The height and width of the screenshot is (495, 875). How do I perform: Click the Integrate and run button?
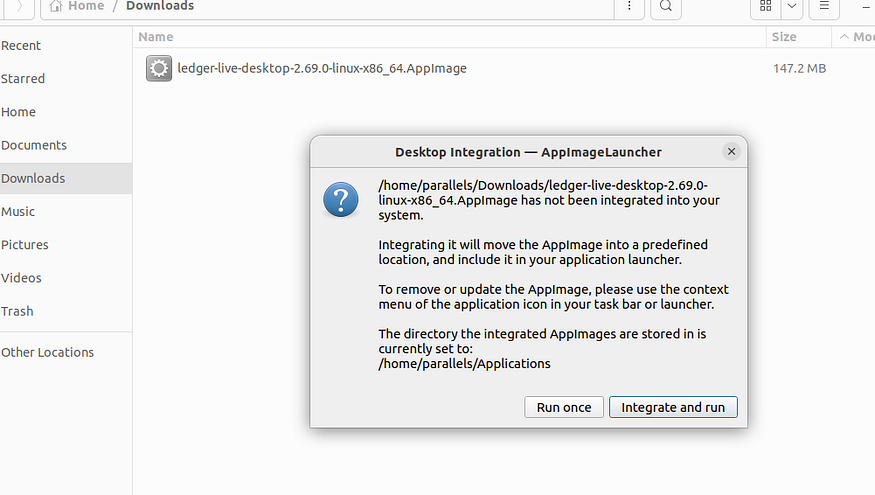pos(673,407)
